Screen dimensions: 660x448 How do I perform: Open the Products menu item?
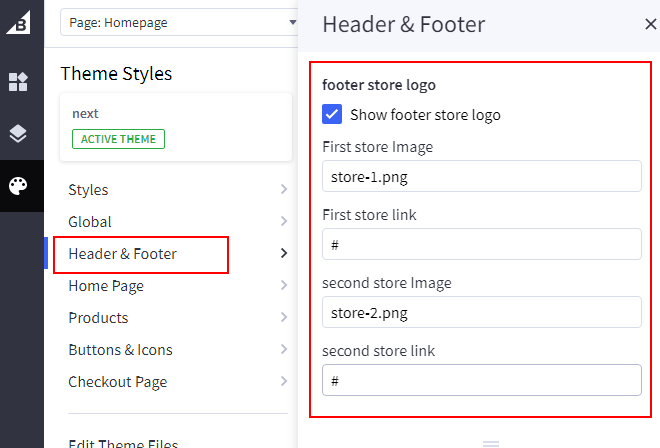pyautogui.click(x=98, y=318)
